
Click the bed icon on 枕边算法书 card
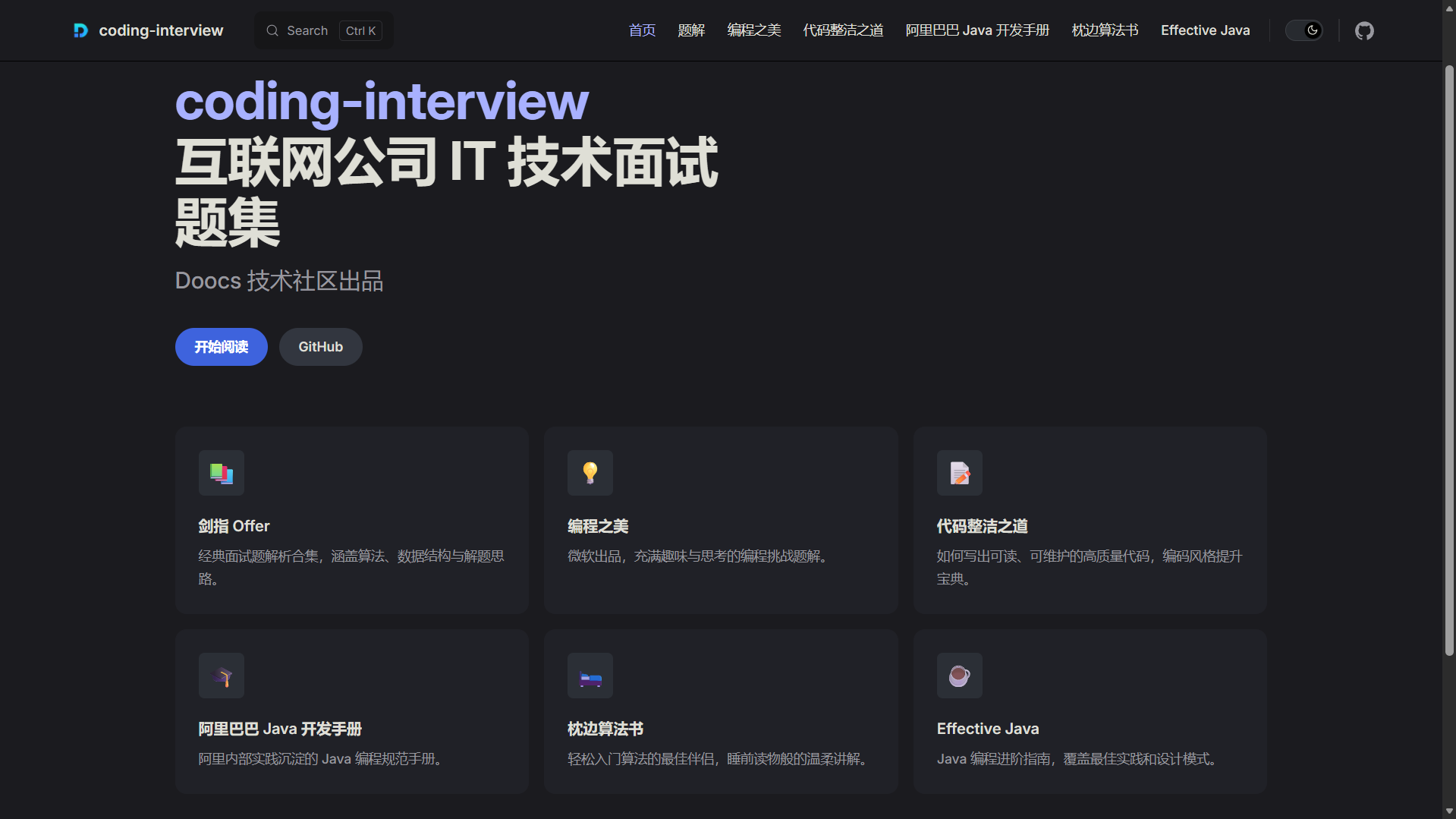pyautogui.click(x=590, y=675)
